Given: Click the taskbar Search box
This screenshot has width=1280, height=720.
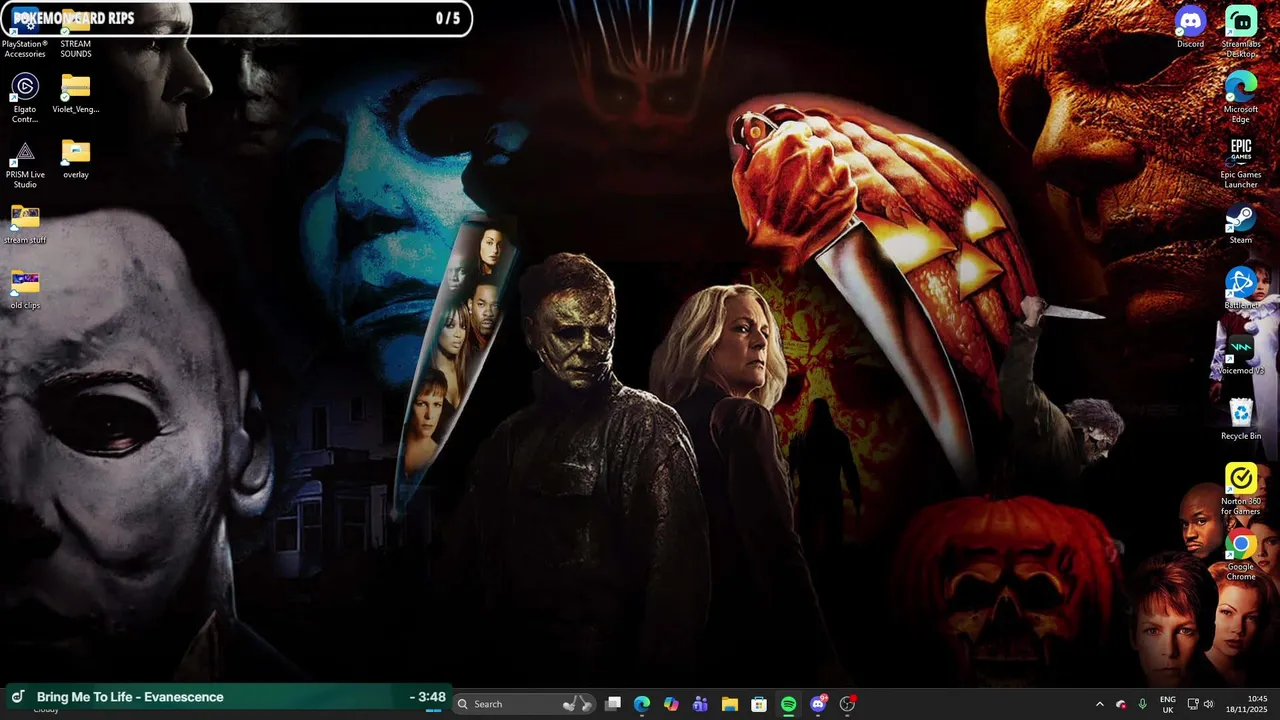Looking at the screenshot, I should coord(524,704).
